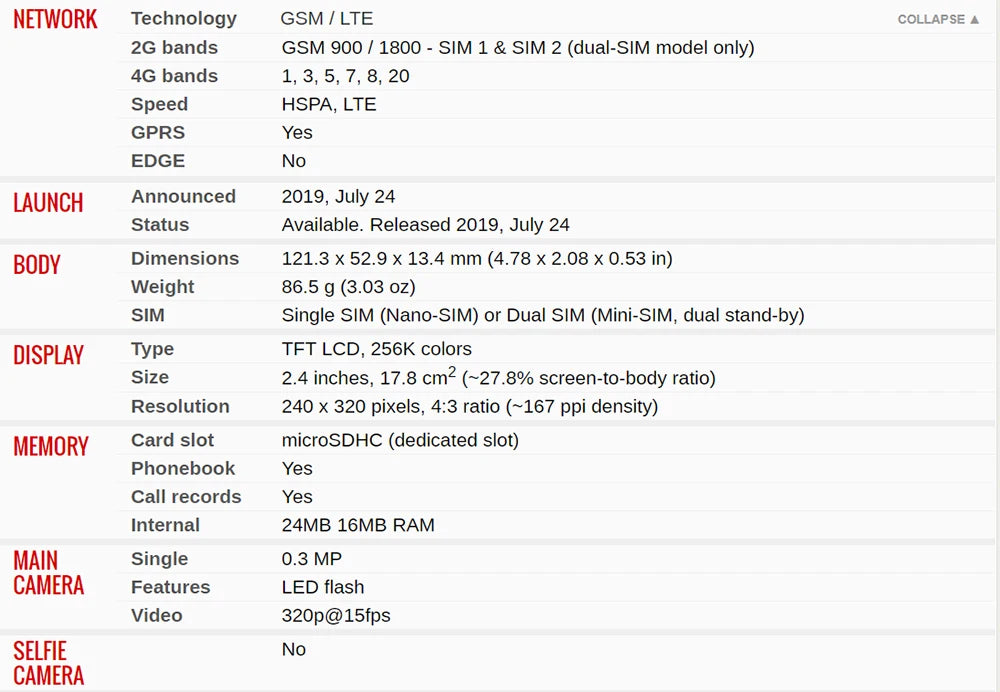This screenshot has height=692, width=1000.
Task: Click the SELFIE CAMERA section heading
Action: pyautogui.click(x=49, y=663)
